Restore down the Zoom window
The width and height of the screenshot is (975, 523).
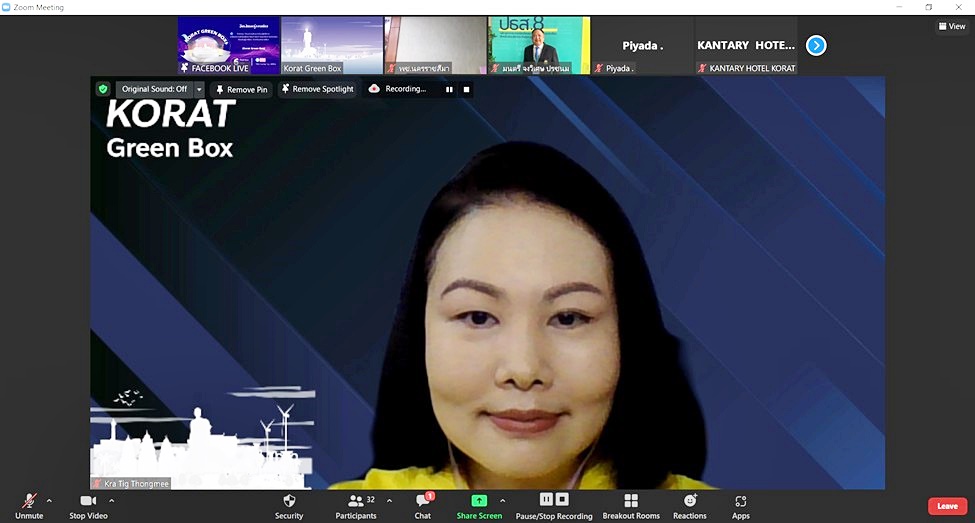(928, 7)
